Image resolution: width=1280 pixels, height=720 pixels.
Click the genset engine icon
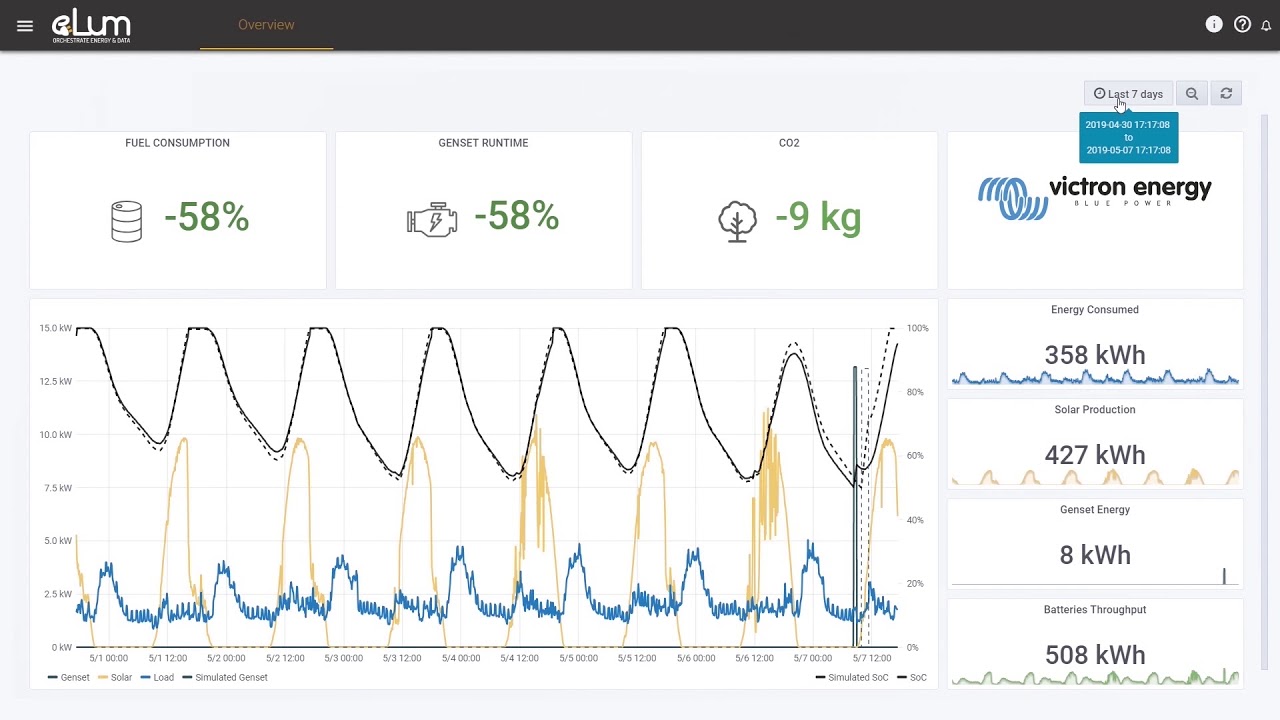(x=432, y=219)
